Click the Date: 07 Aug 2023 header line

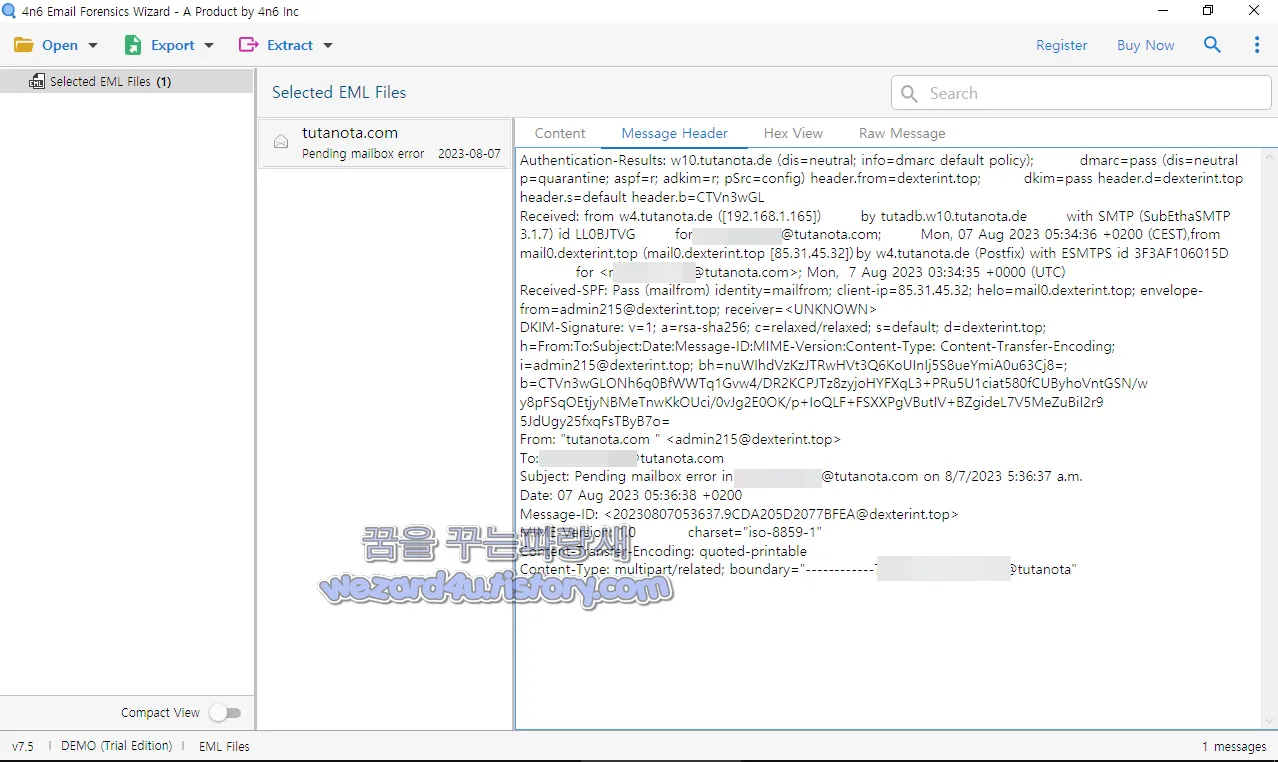coord(631,495)
